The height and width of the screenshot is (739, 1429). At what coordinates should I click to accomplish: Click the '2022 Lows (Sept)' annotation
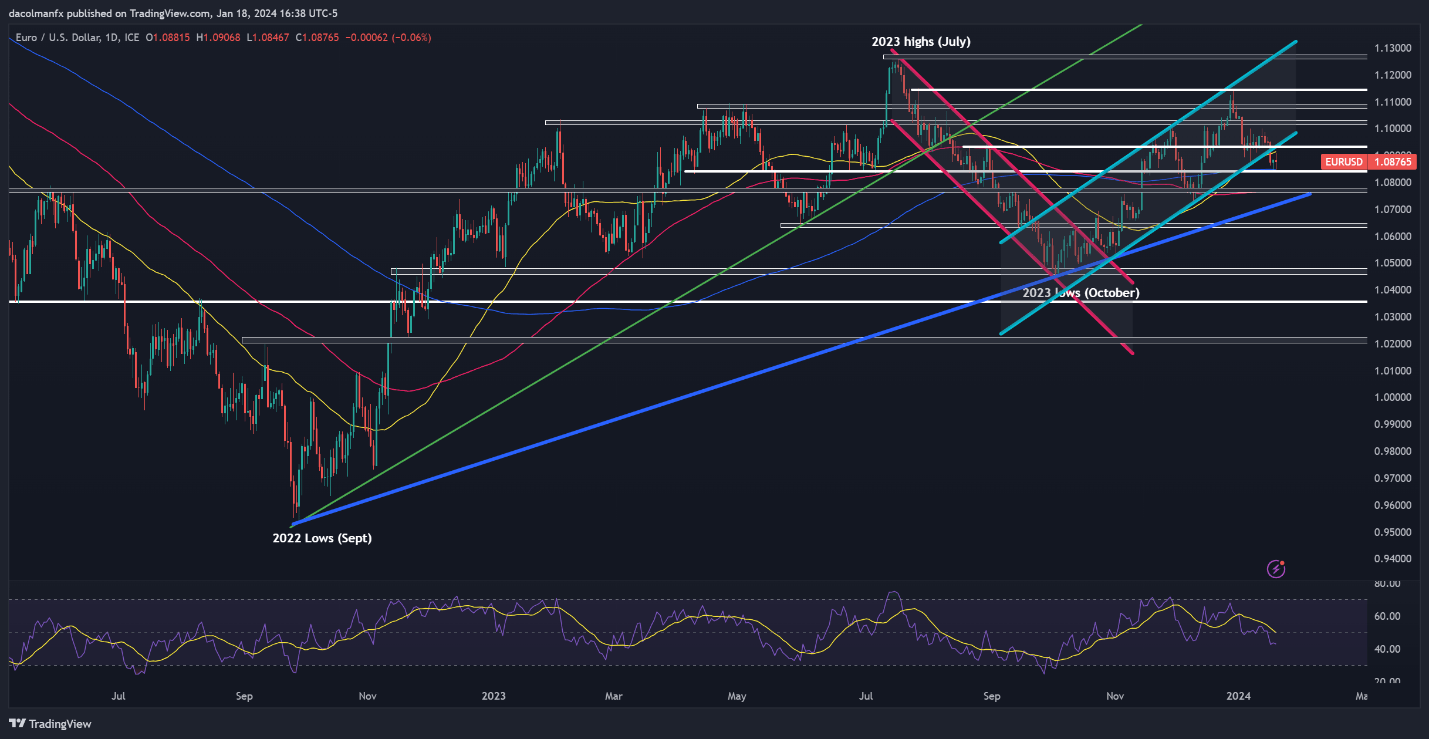point(322,538)
